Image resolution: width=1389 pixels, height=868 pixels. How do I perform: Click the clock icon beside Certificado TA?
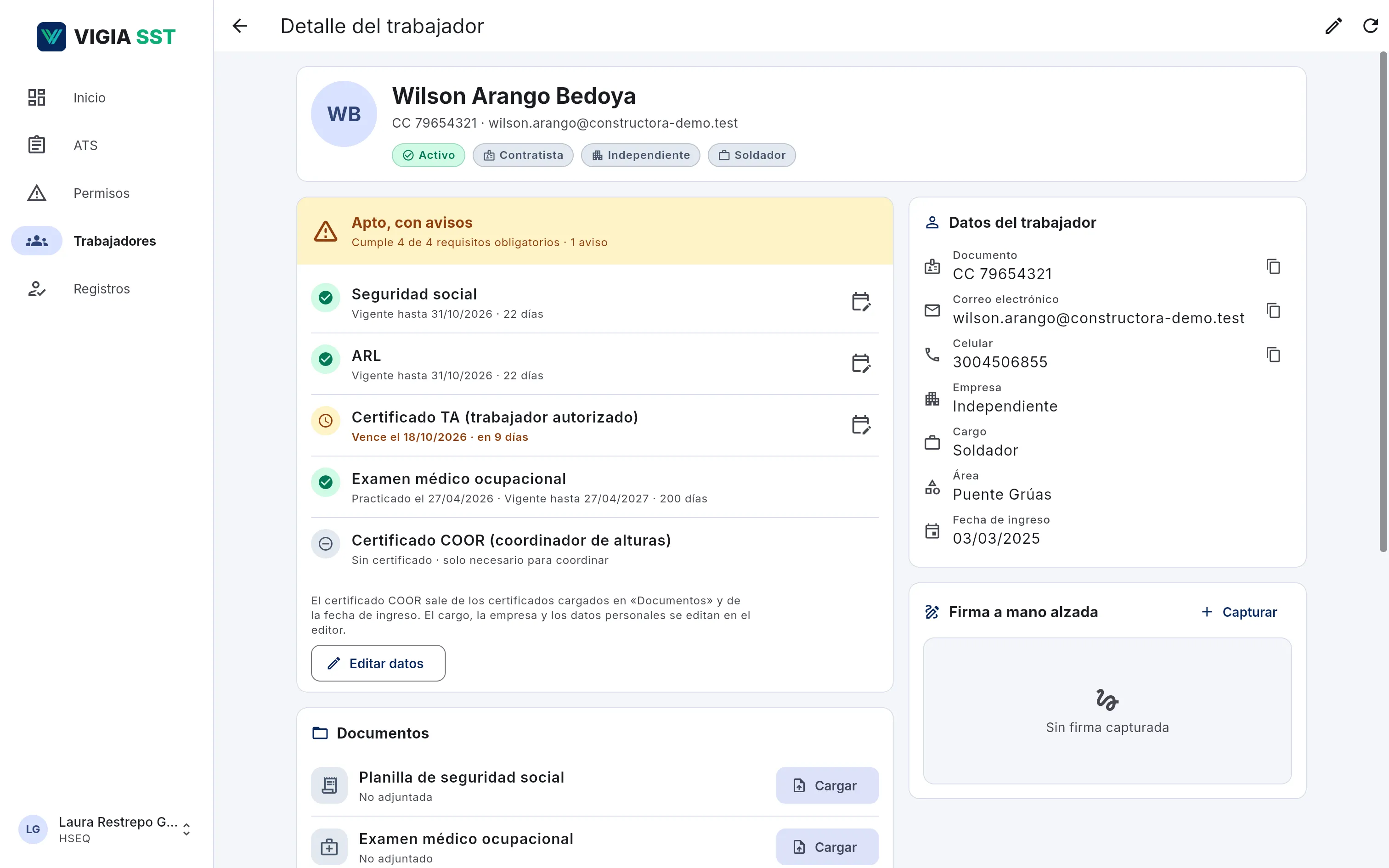click(326, 421)
